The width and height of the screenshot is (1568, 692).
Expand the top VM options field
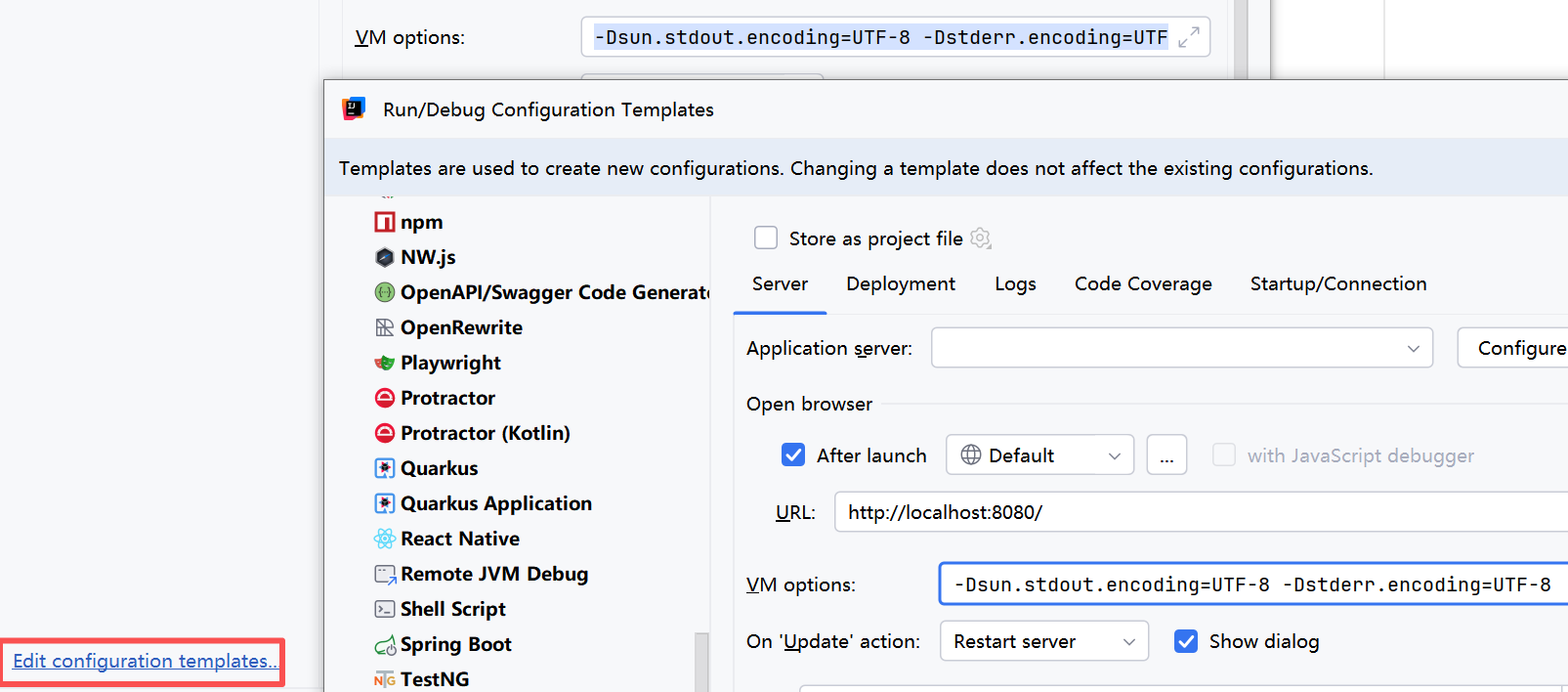click(1189, 38)
